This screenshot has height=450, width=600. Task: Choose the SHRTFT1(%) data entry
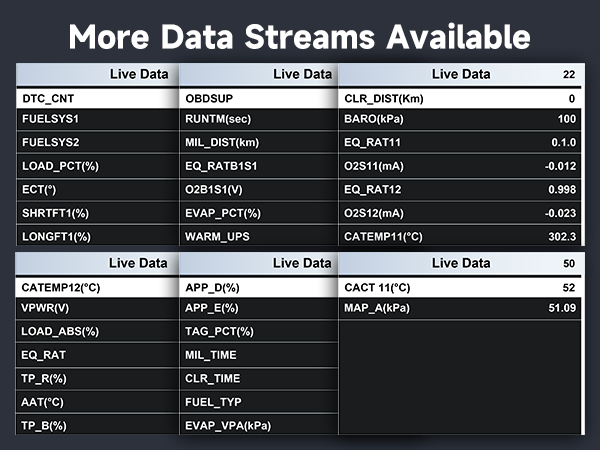point(97,212)
